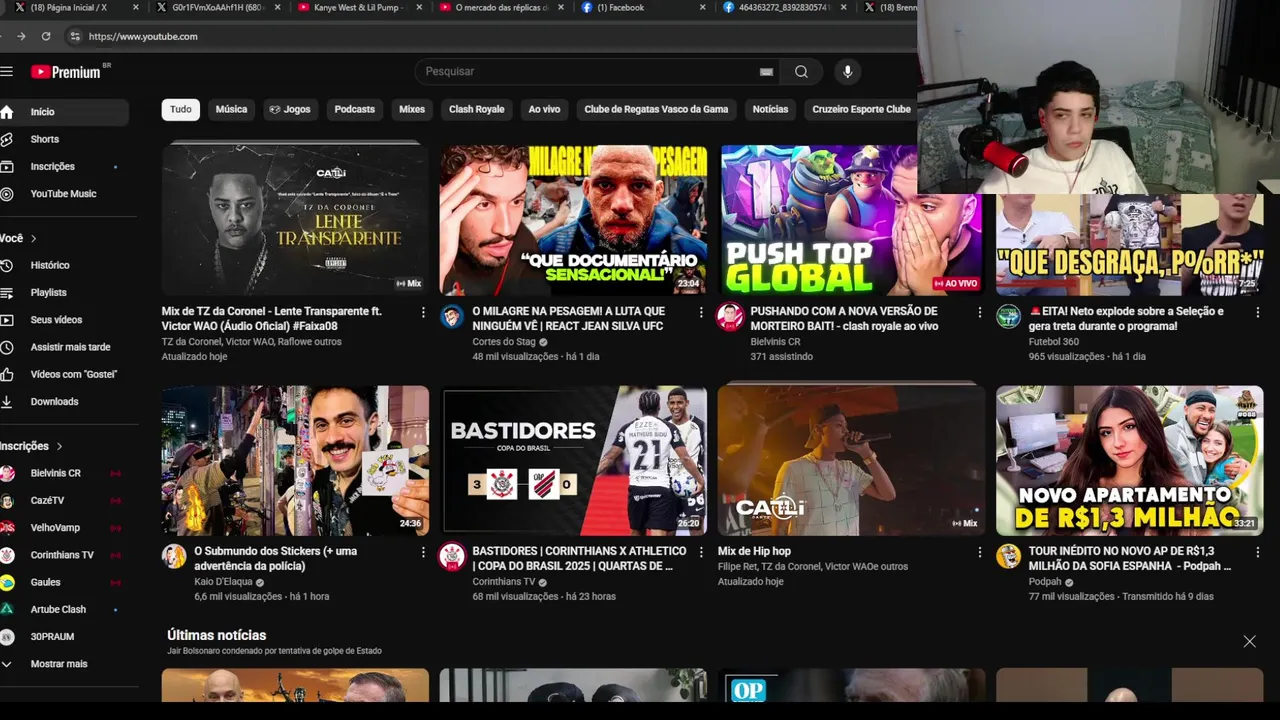The height and width of the screenshot is (720, 1280).
Task: Select the Clash Royale filter chip
Action: [476, 109]
